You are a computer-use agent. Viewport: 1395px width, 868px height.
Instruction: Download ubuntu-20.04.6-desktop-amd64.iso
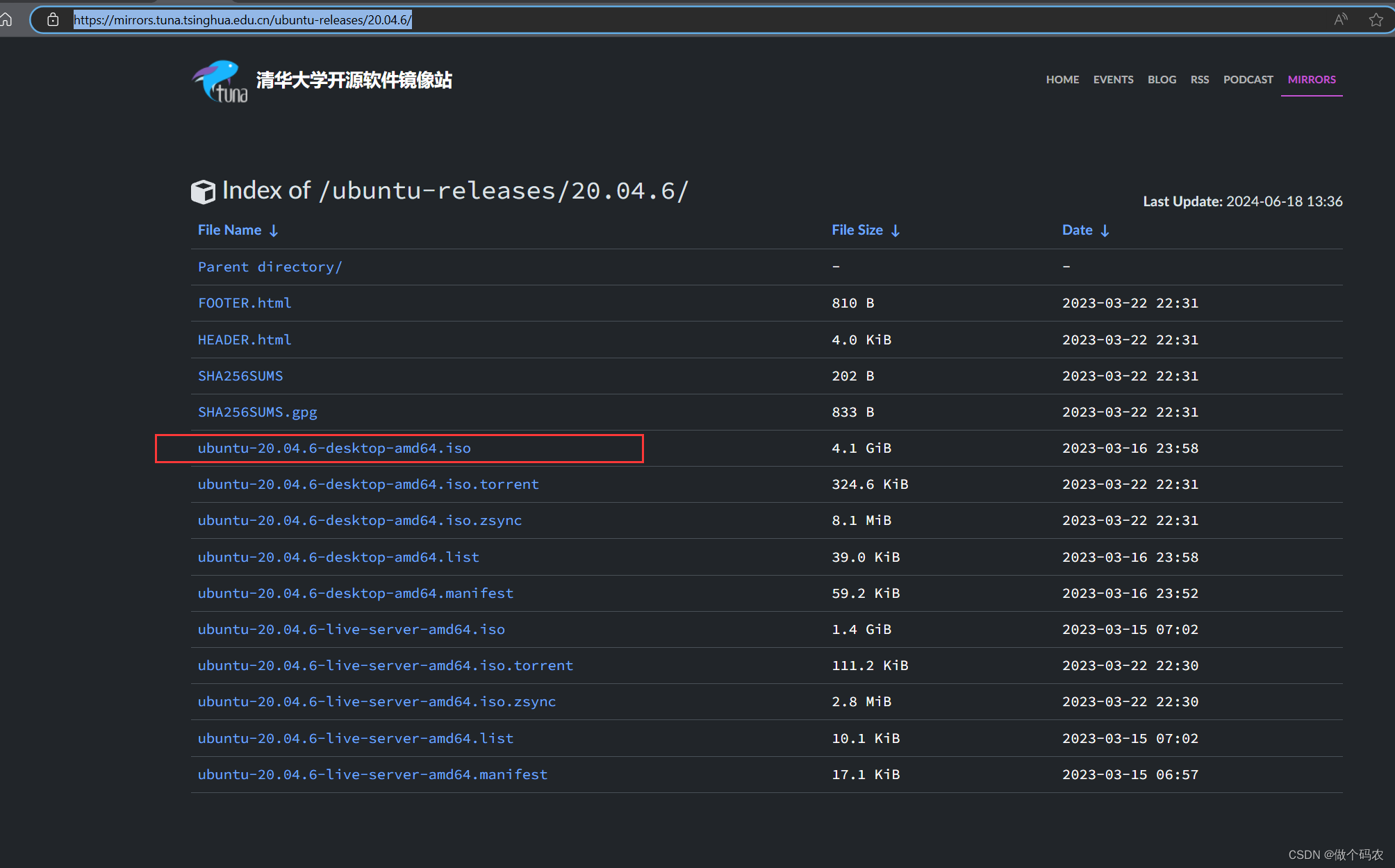[333, 448]
